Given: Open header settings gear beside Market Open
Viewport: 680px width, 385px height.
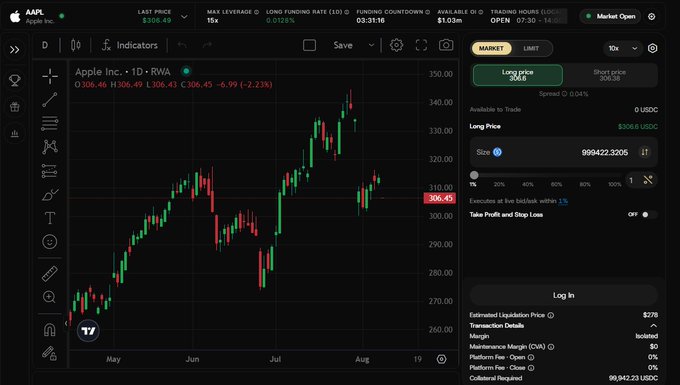Looking at the screenshot, I should [x=651, y=16].
